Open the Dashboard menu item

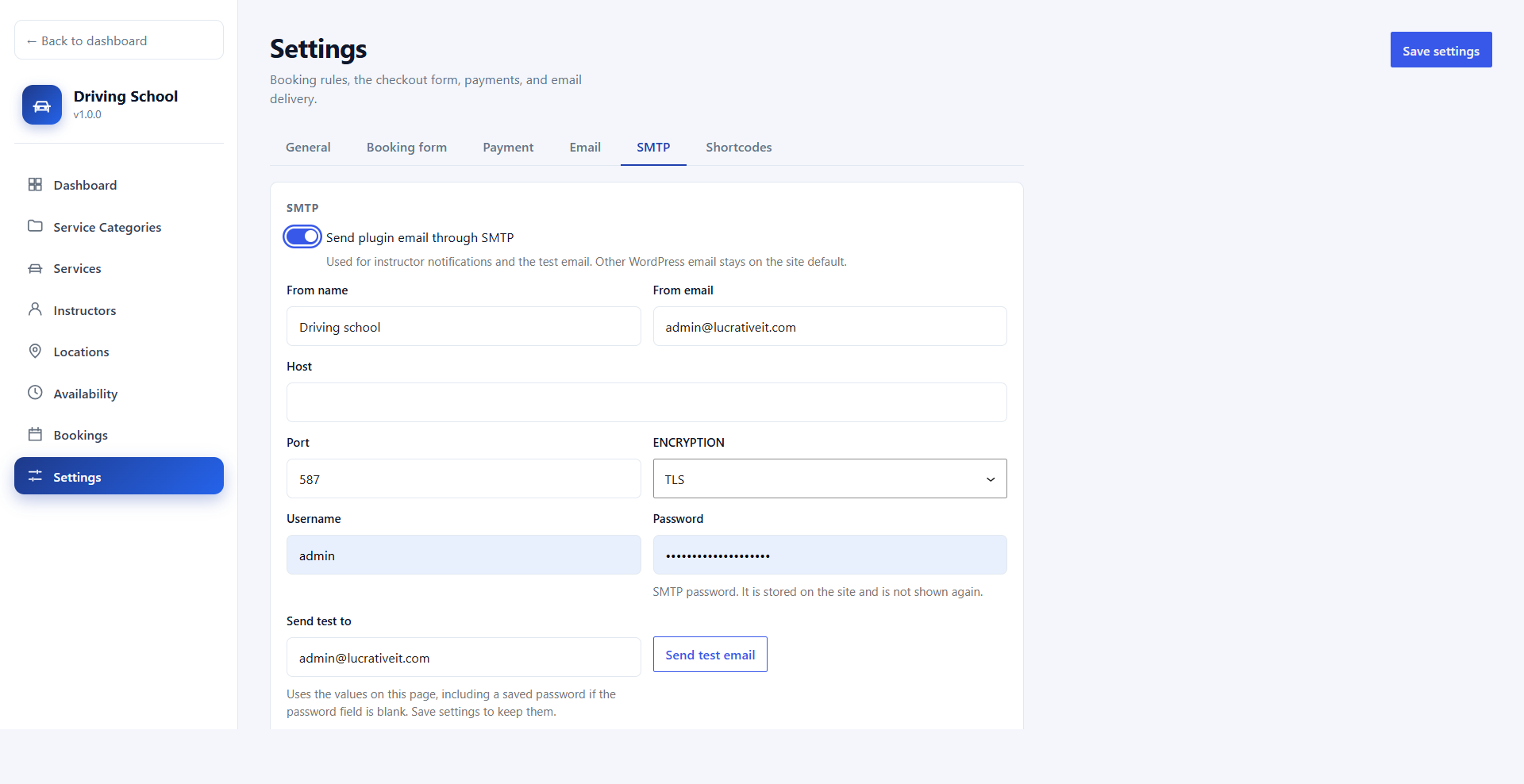119,185
